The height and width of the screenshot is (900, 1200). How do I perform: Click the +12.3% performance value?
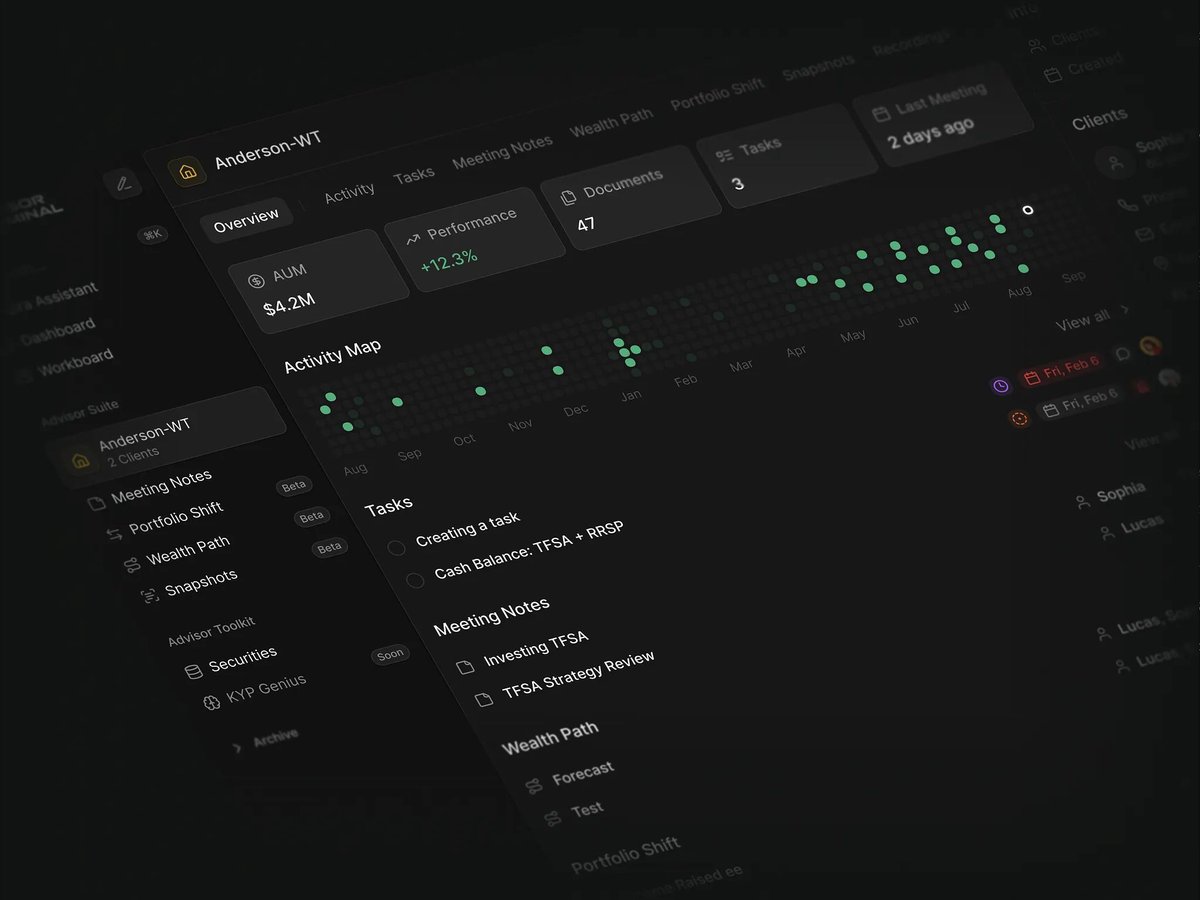pos(449,260)
